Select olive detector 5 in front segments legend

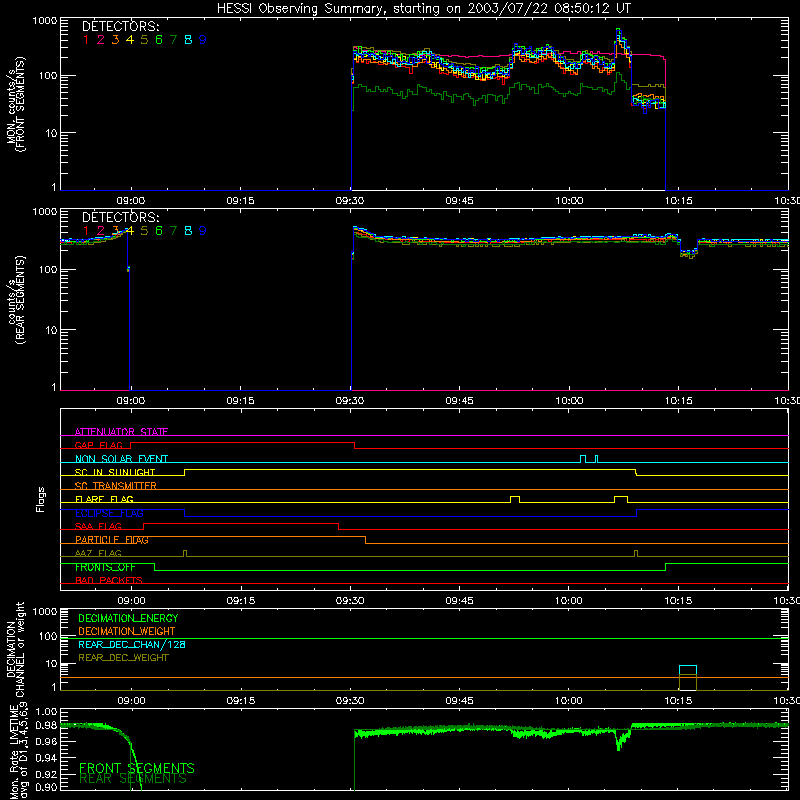[x=144, y=40]
